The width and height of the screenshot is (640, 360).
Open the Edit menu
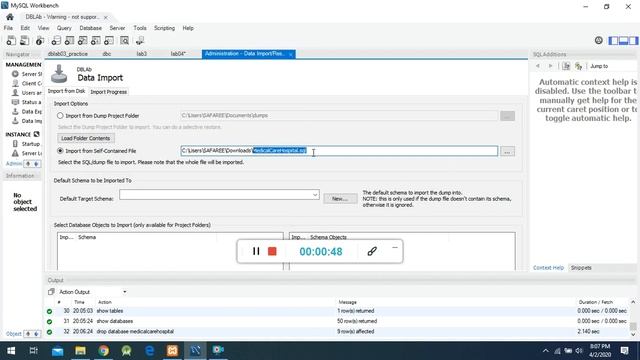pos(25,28)
